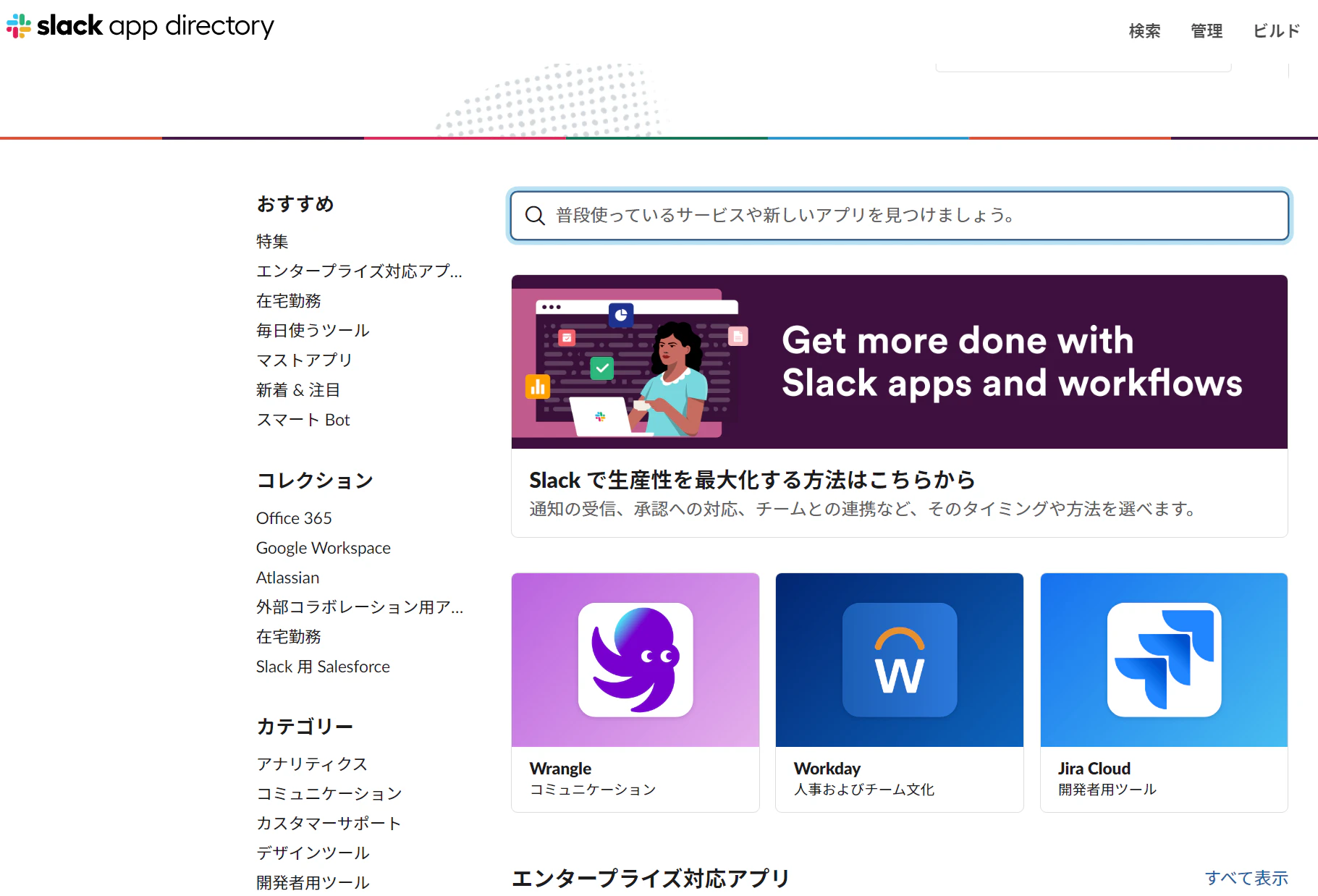Open the Jira Cloud app icon

click(x=1165, y=659)
